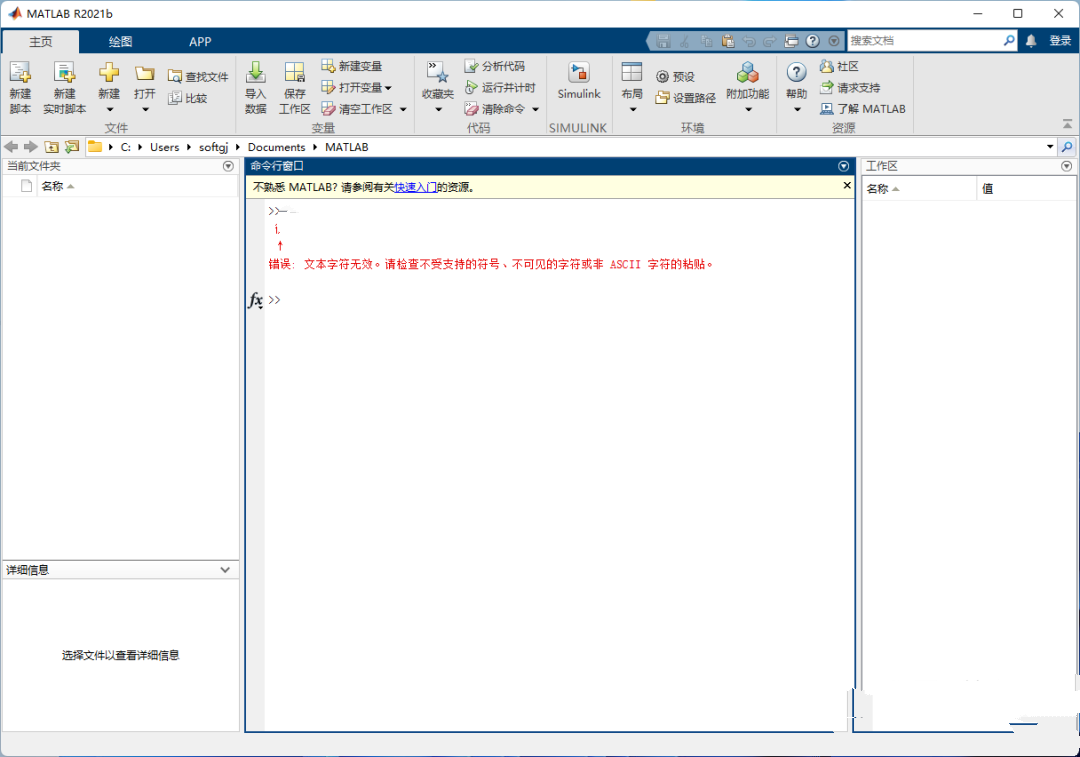
Task: Click the magnifier in the documentation search box
Action: pos(1009,41)
